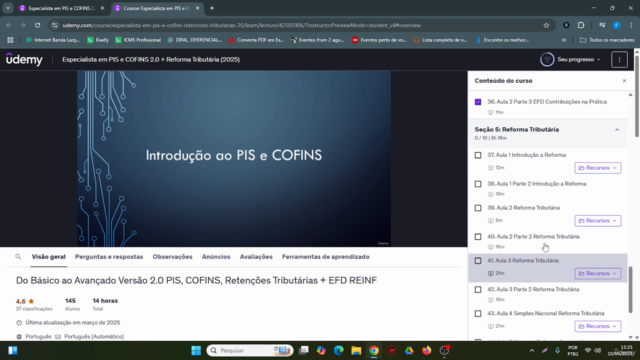
Task: Open lecture 40 Aula 2 Parte 2 Reforma Tributária
Action: point(548,241)
